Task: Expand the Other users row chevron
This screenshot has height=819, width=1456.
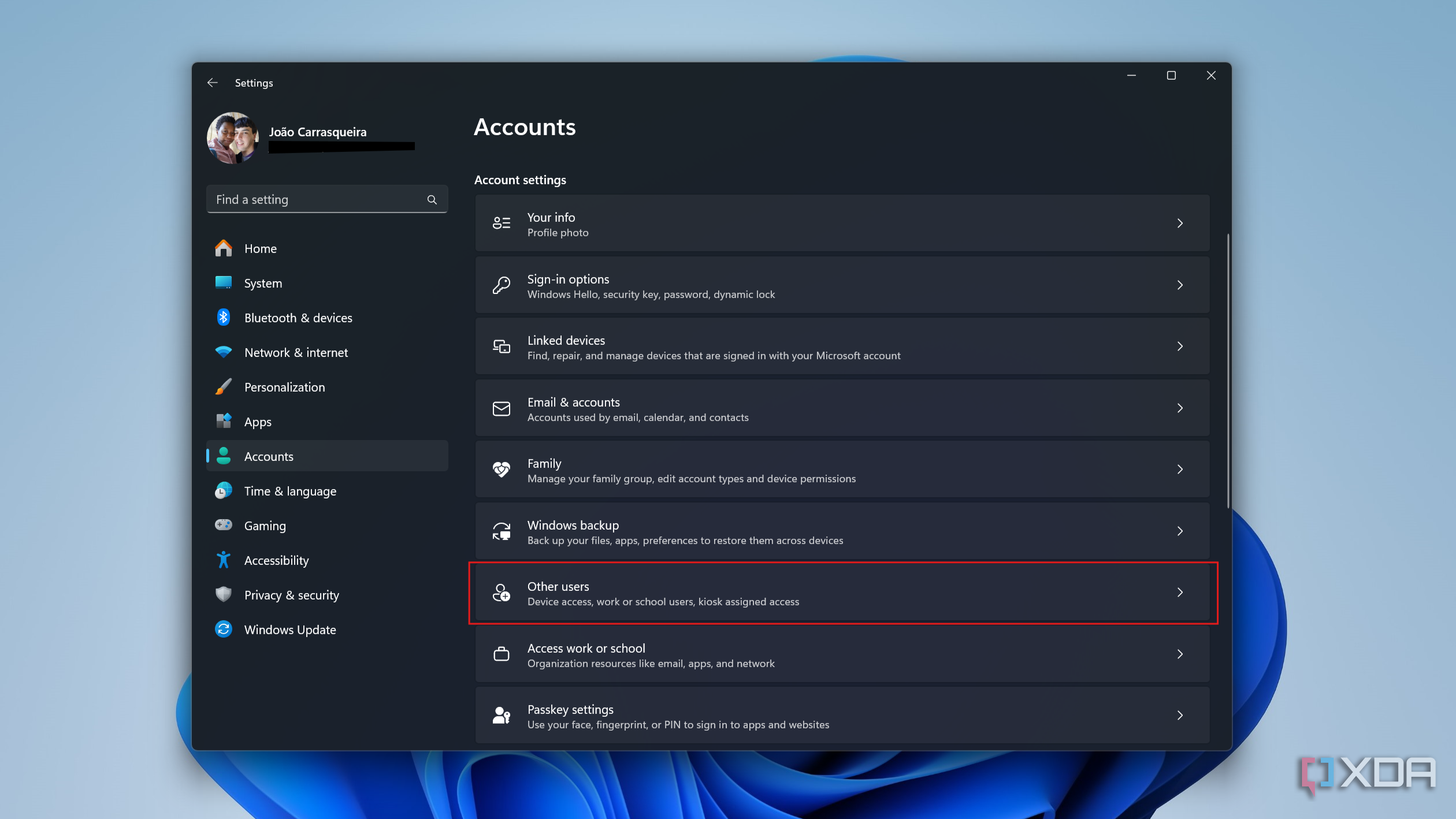Action: click(1180, 593)
